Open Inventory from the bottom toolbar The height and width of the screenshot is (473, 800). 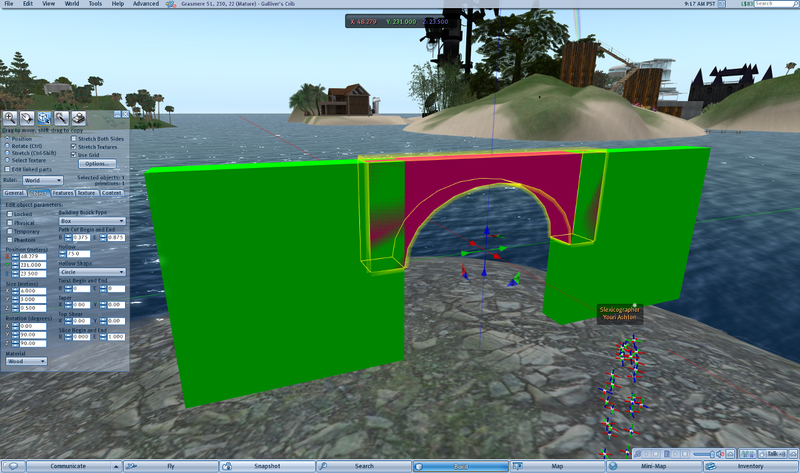pos(750,466)
